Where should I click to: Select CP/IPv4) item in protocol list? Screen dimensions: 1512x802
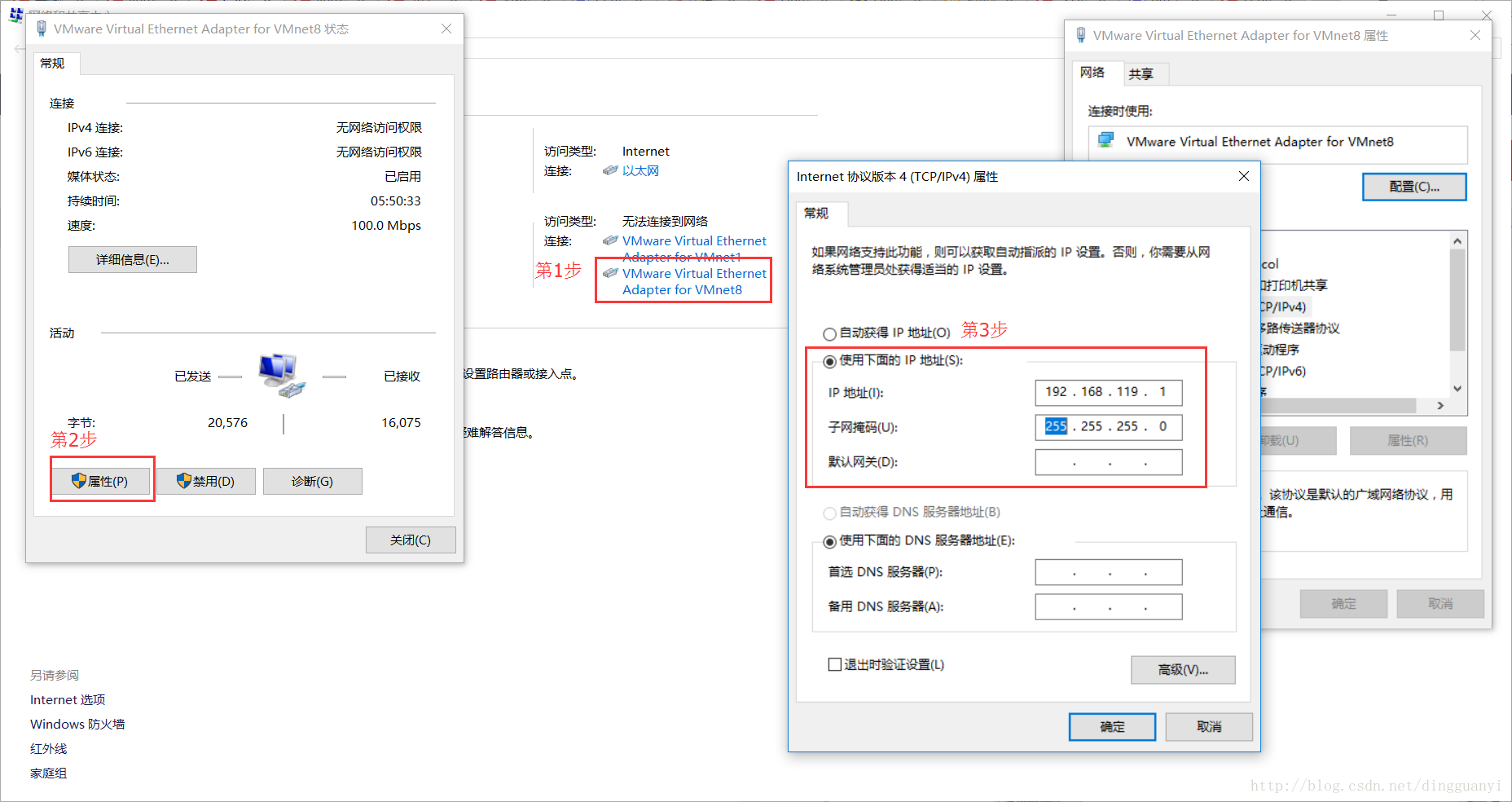[x=1283, y=307]
